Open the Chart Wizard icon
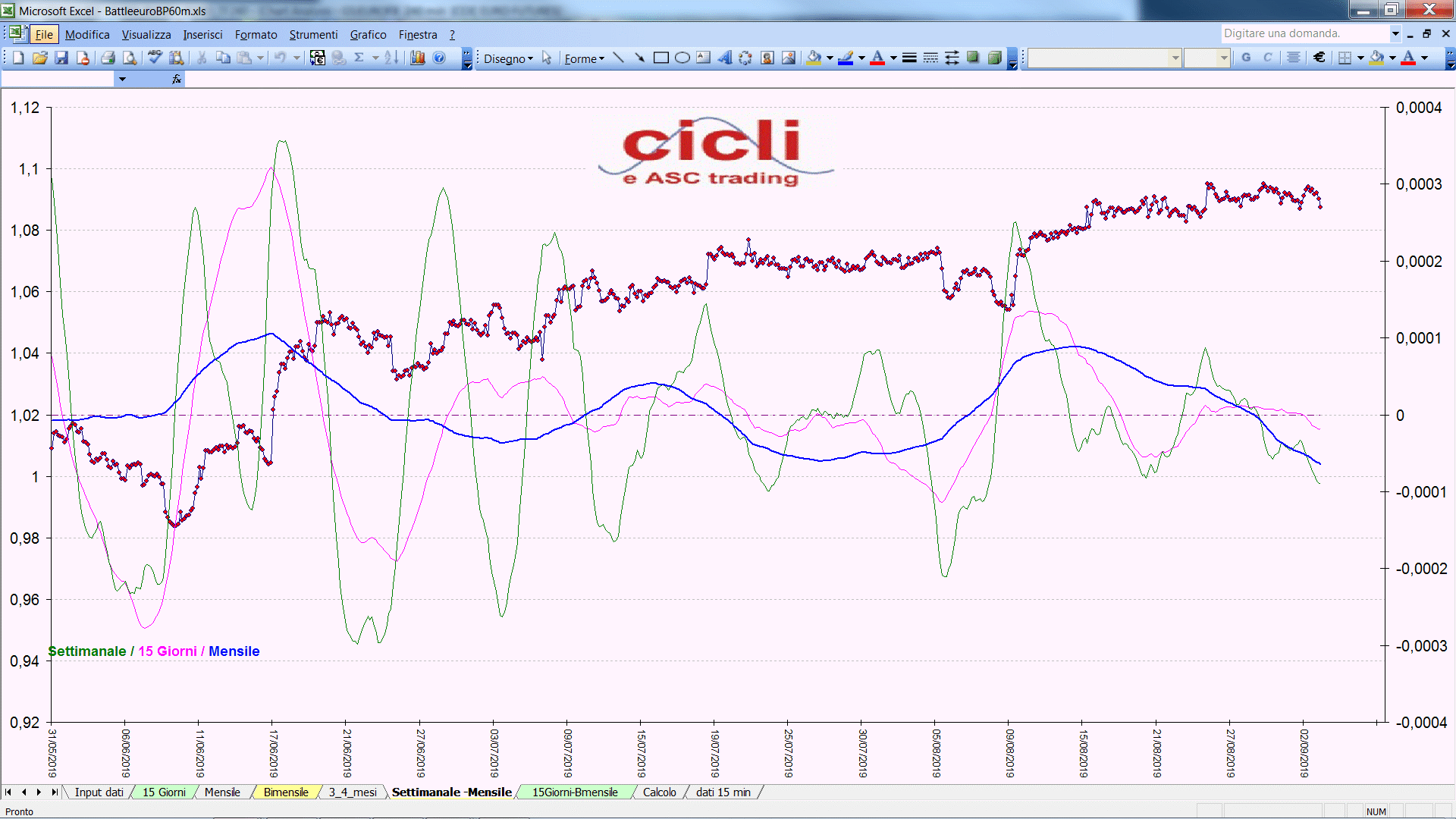The height and width of the screenshot is (819, 1456). pos(418,58)
